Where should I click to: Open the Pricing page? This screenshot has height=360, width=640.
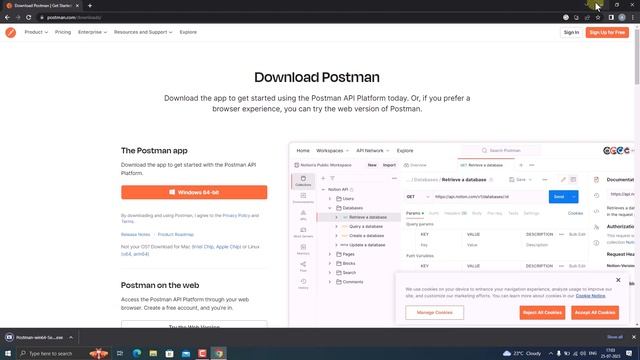click(x=63, y=32)
